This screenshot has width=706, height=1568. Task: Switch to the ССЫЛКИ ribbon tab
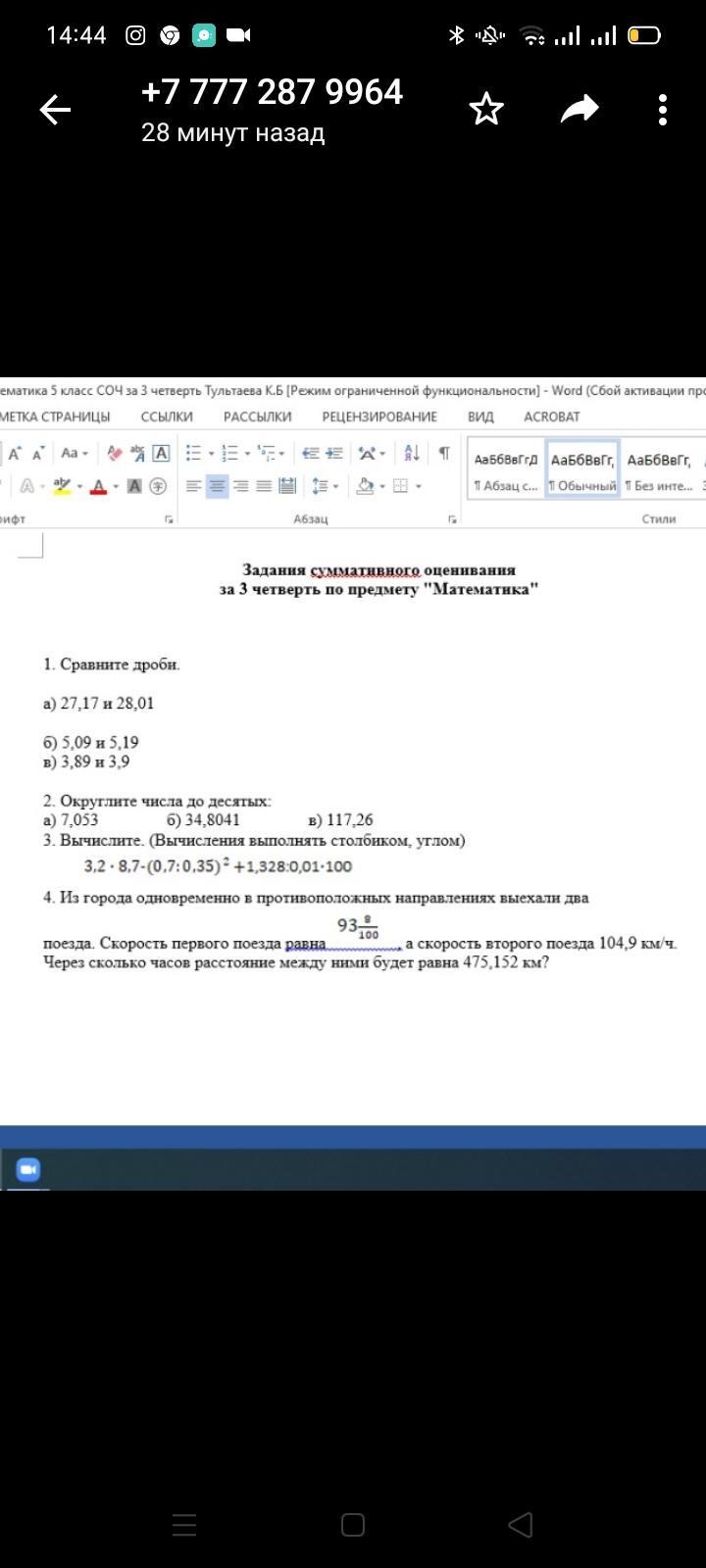pyautogui.click(x=167, y=416)
